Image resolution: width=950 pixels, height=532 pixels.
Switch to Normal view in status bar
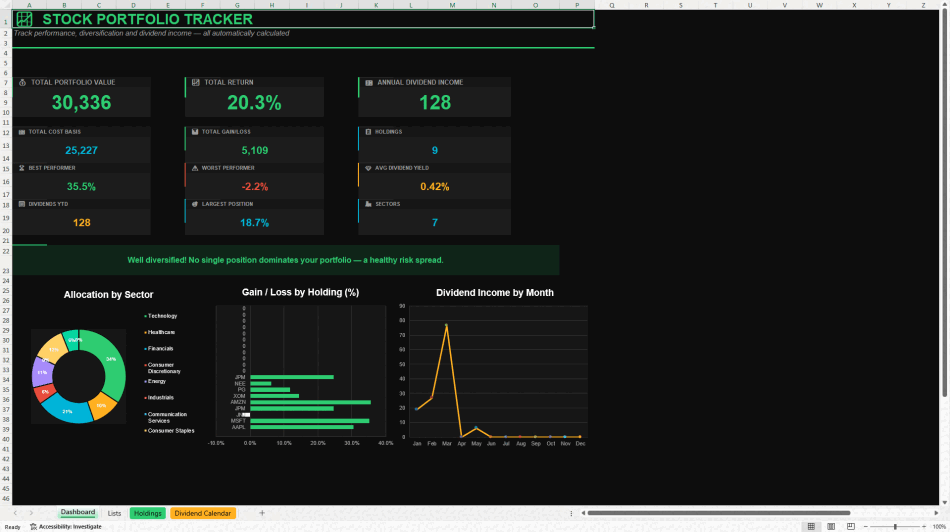click(811, 527)
